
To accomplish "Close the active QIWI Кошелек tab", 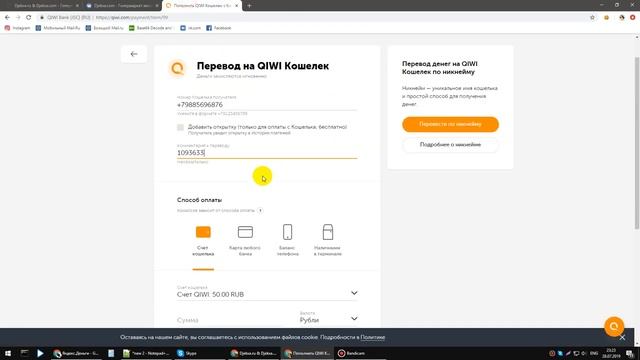I will [237, 6].
